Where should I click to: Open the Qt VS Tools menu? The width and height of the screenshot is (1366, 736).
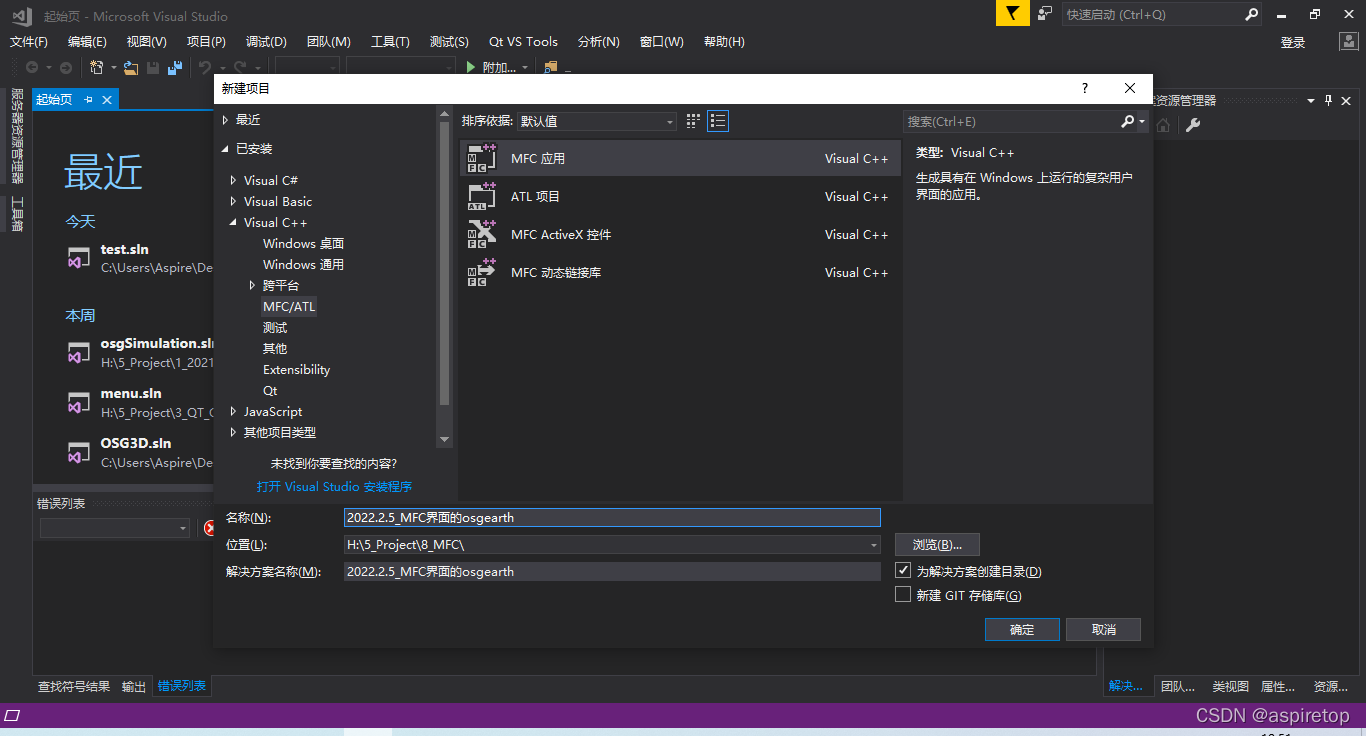523,42
